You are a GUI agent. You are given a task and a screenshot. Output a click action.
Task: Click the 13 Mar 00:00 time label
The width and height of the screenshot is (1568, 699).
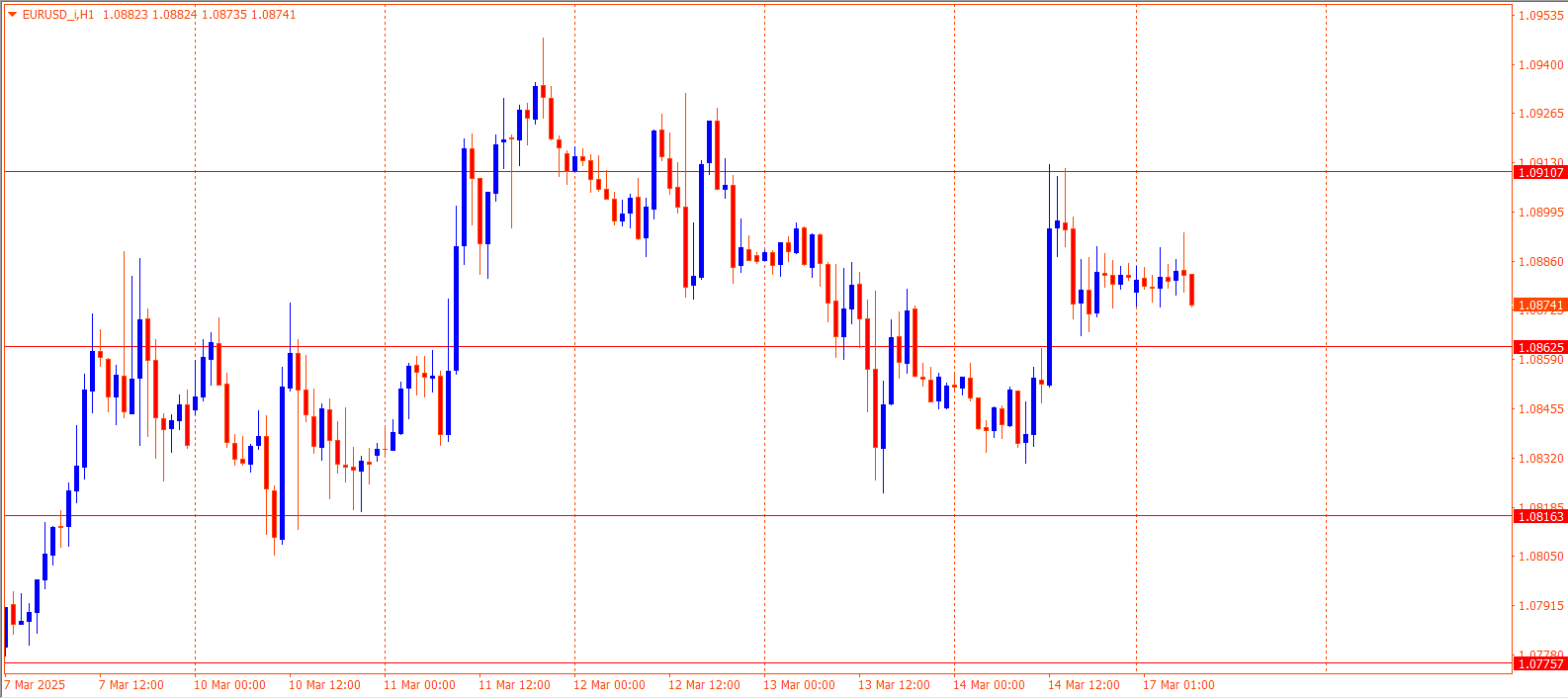(799, 685)
